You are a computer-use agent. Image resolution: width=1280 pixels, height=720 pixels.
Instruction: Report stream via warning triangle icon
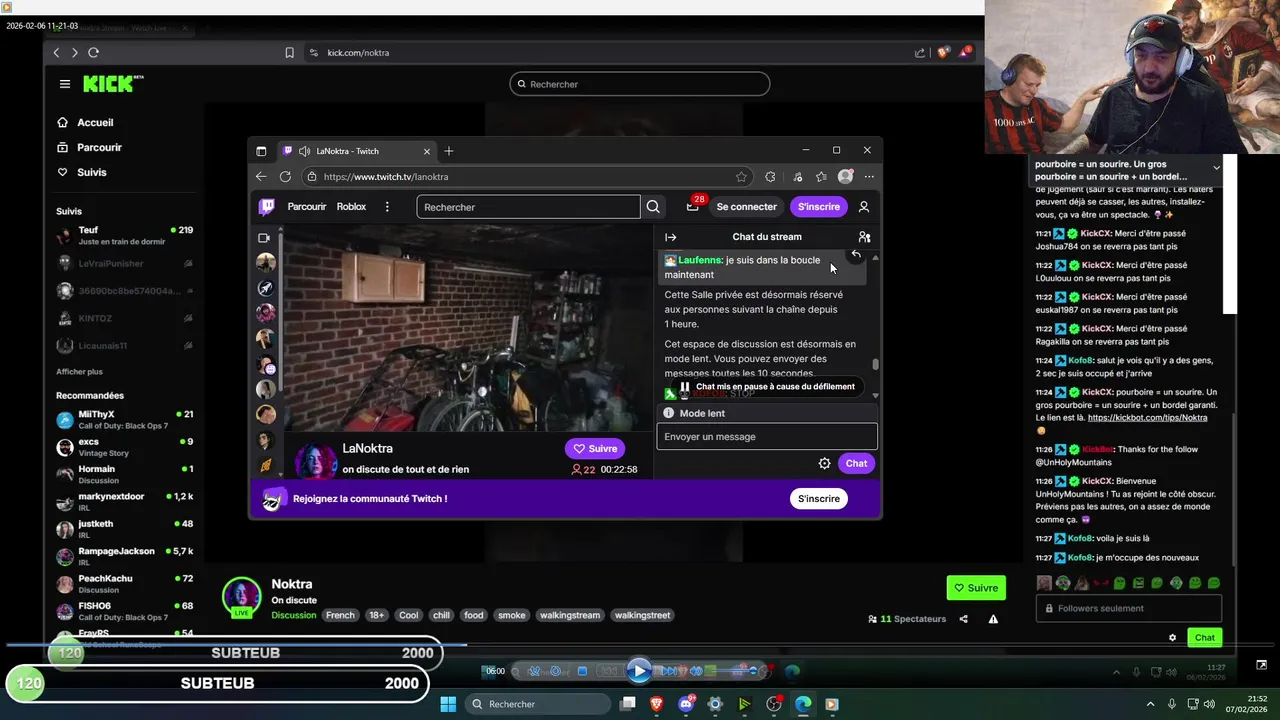[x=993, y=619]
